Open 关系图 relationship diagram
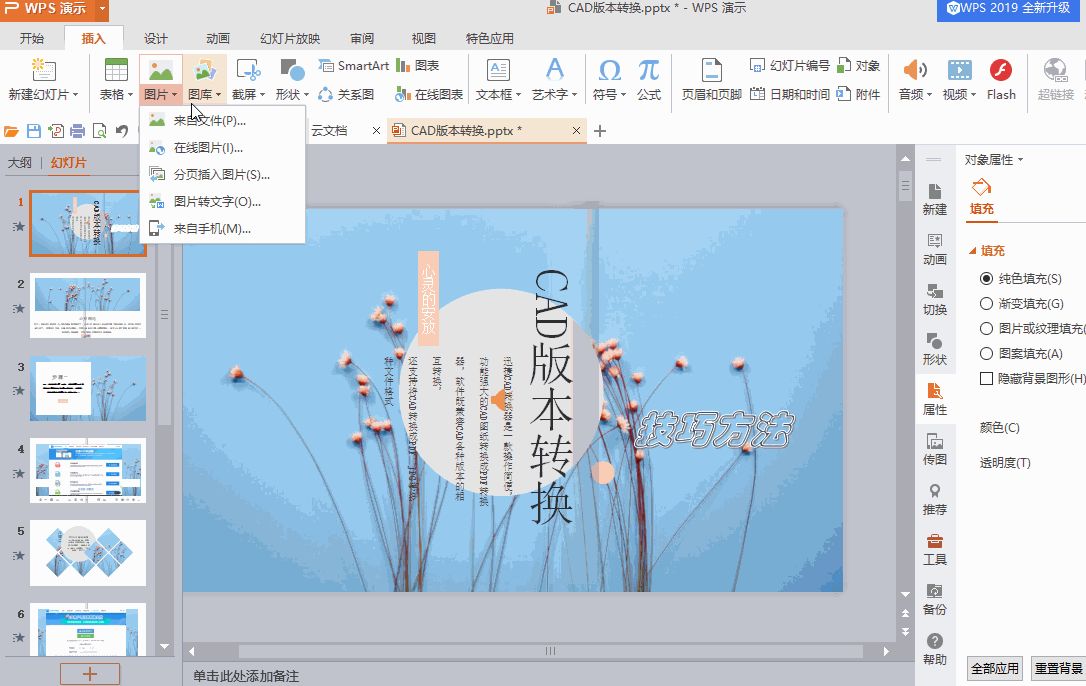The height and width of the screenshot is (686, 1086). (x=346, y=94)
